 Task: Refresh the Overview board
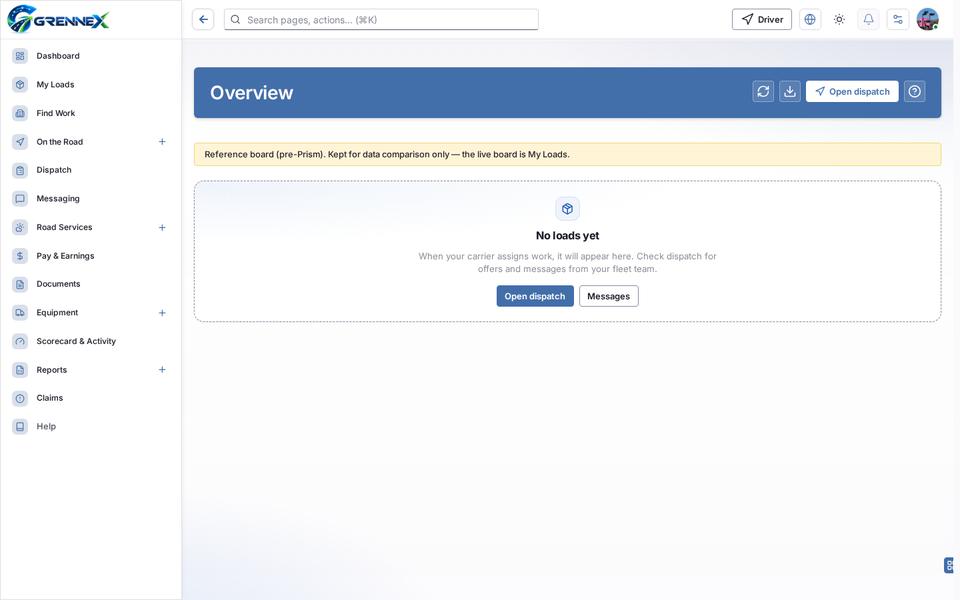(x=763, y=92)
